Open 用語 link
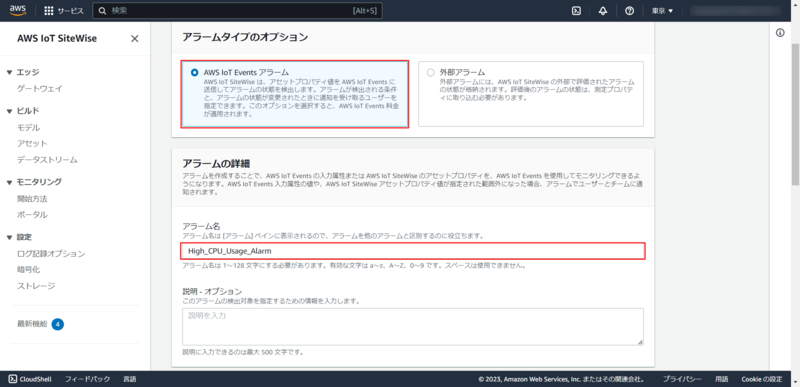The height and width of the screenshot is (387, 800). click(x=721, y=379)
